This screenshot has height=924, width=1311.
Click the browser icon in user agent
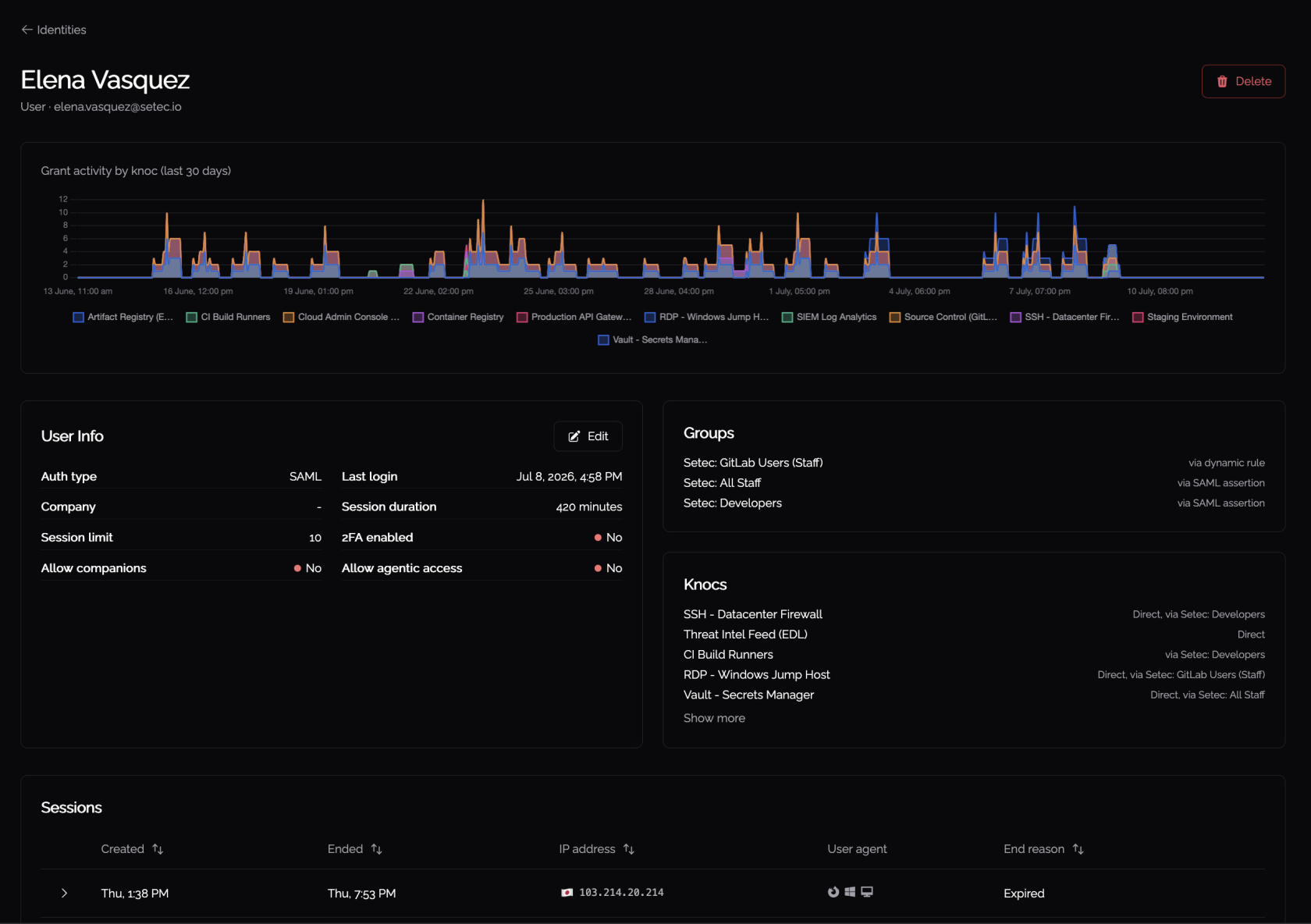pos(833,892)
